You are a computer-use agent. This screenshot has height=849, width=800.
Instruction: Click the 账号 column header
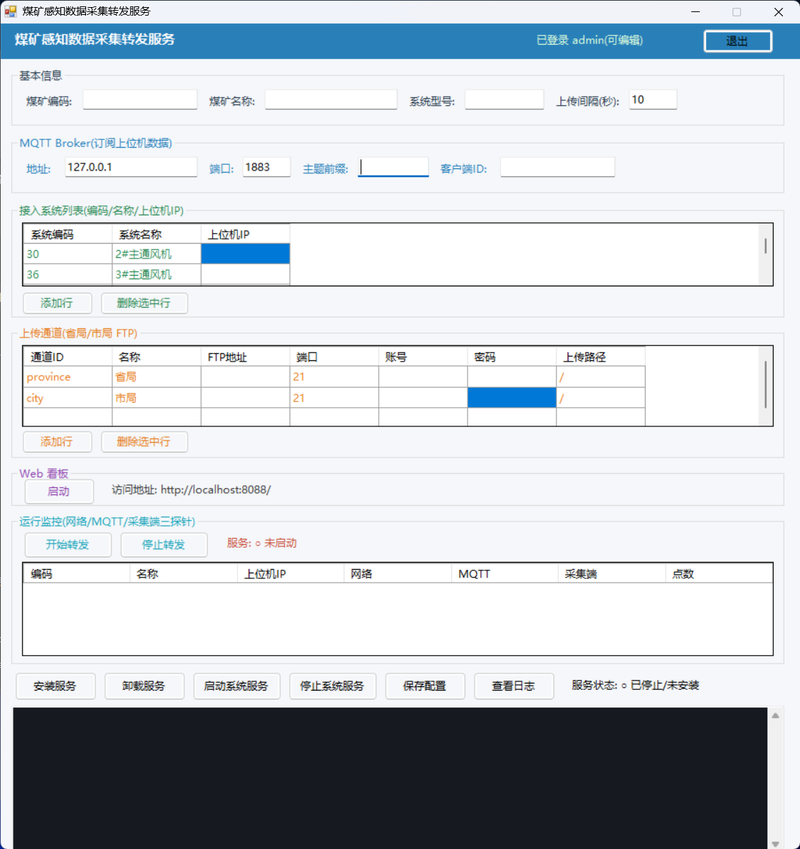[x=423, y=357]
